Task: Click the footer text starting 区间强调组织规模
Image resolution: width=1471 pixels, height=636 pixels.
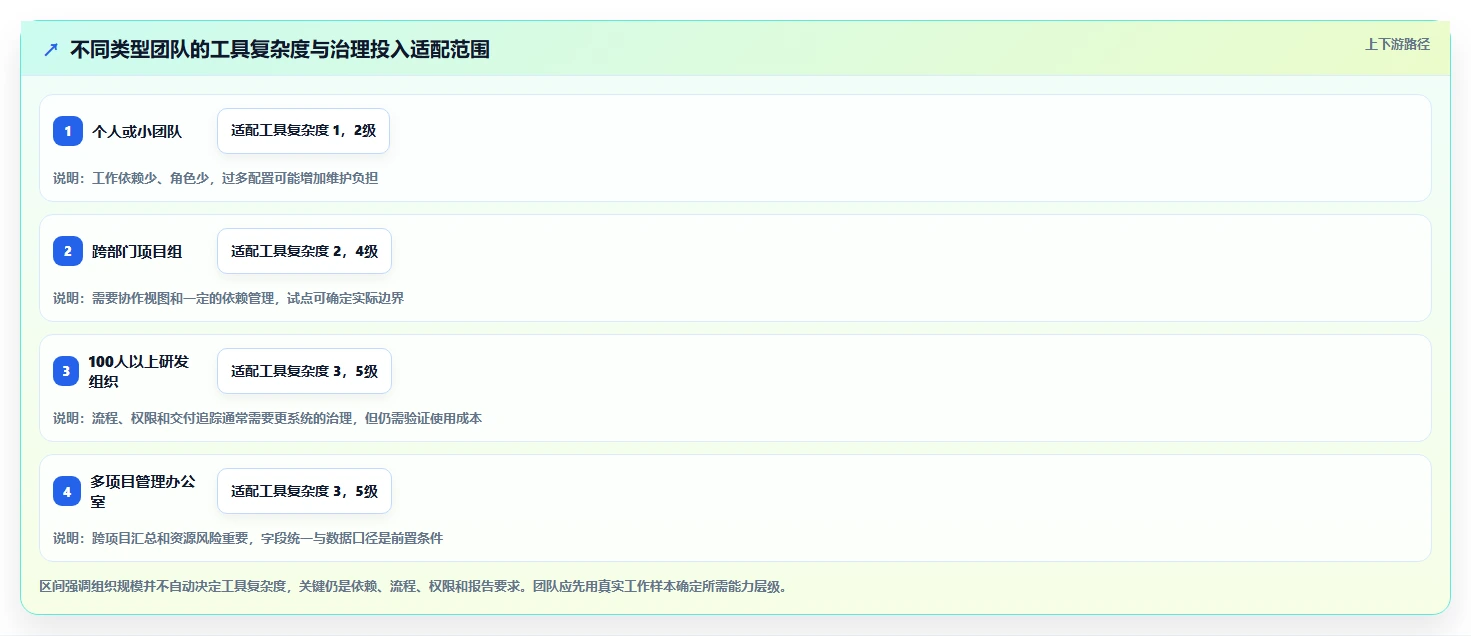Action: pyautogui.click(x=413, y=586)
